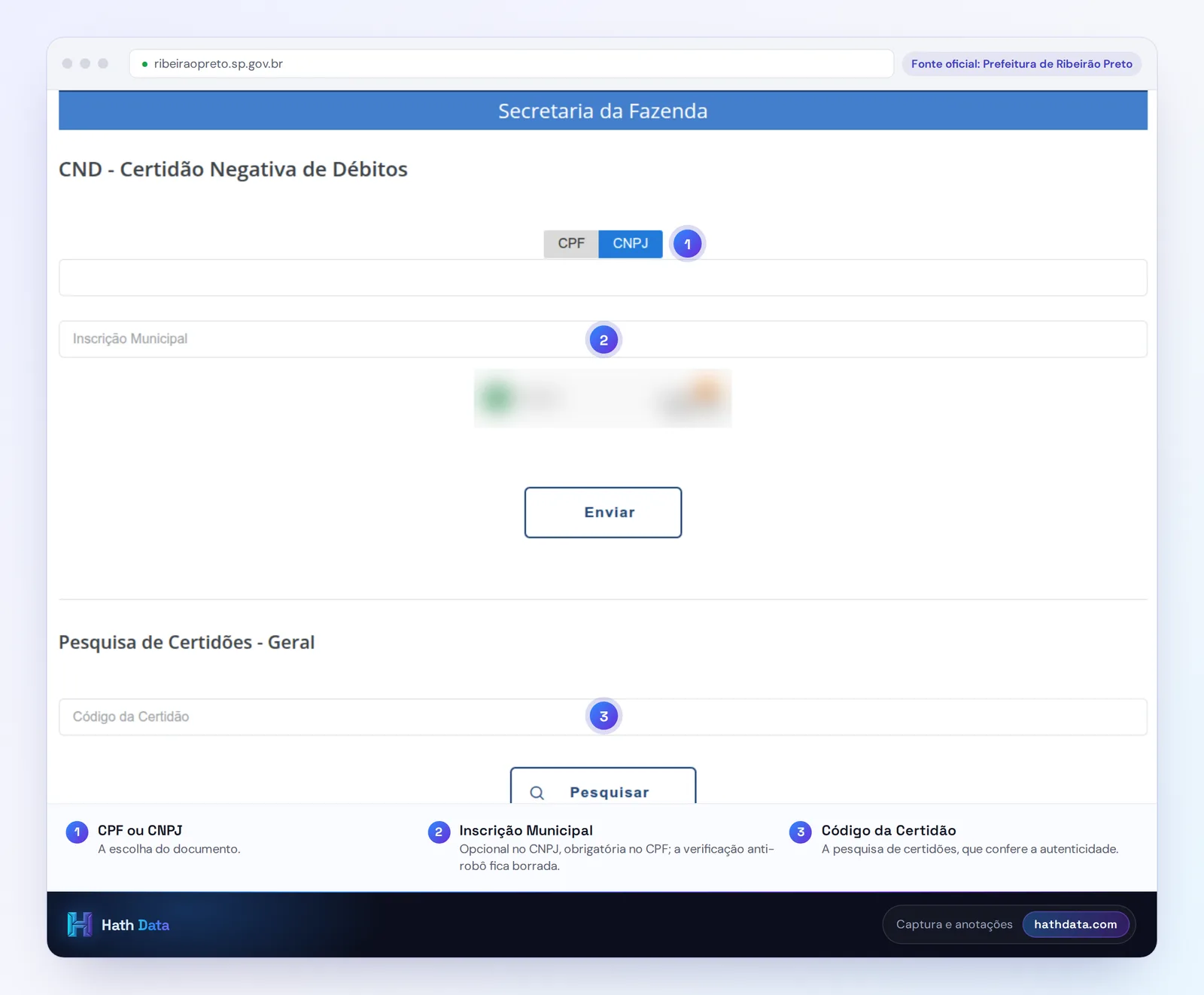The image size is (1204, 995).
Task: Click the ribeiraopreto.sp.gov.br address bar
Action: coord(511,64)
